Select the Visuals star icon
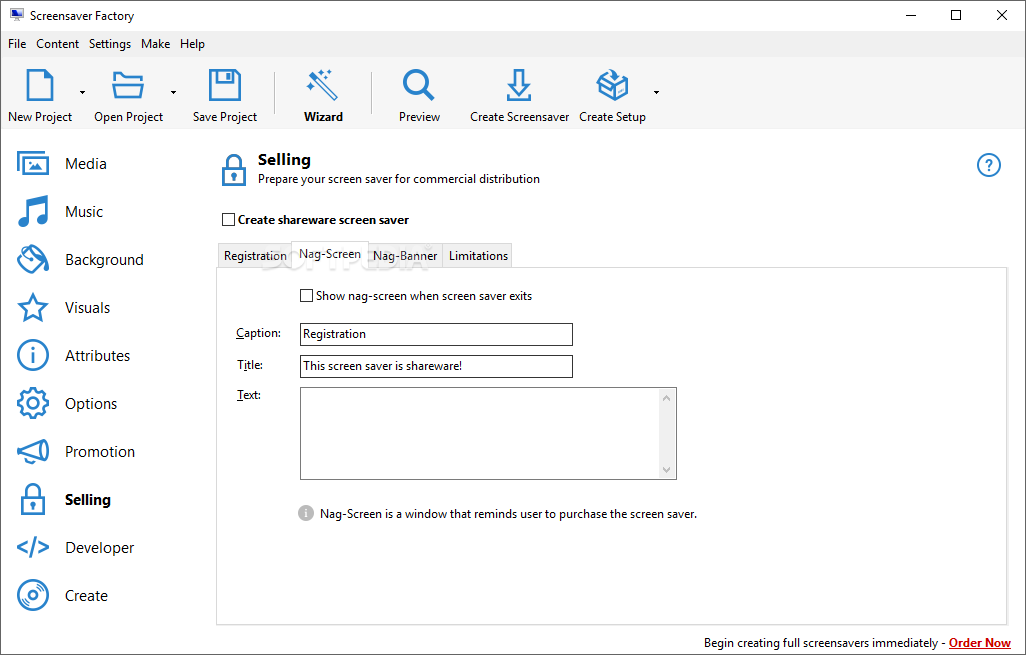Viewport: 1026px width, 655px height. [33, 308]
